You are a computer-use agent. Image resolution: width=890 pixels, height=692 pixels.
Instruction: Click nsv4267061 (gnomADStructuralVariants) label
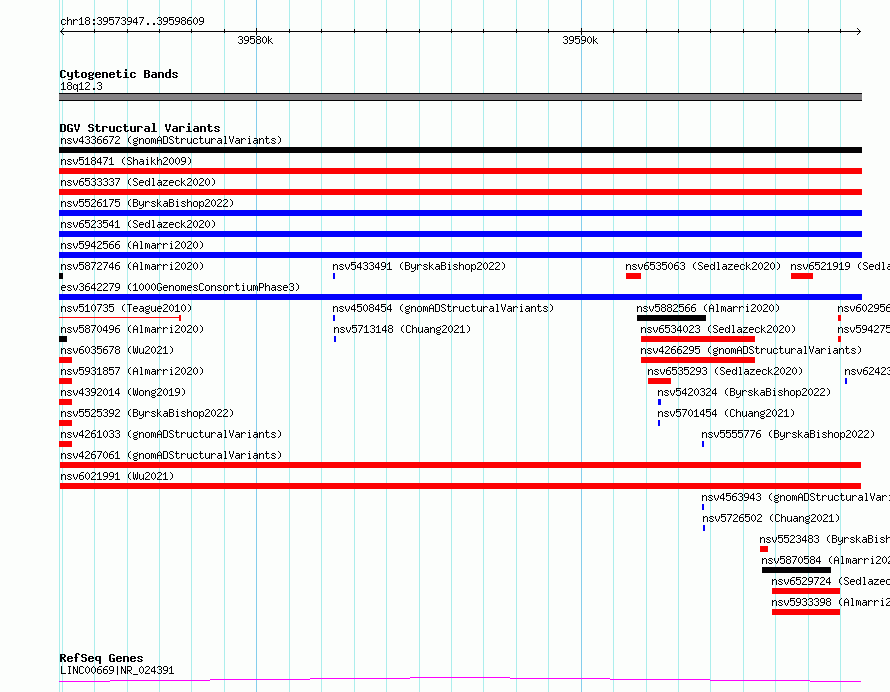[x=171, y=455]
